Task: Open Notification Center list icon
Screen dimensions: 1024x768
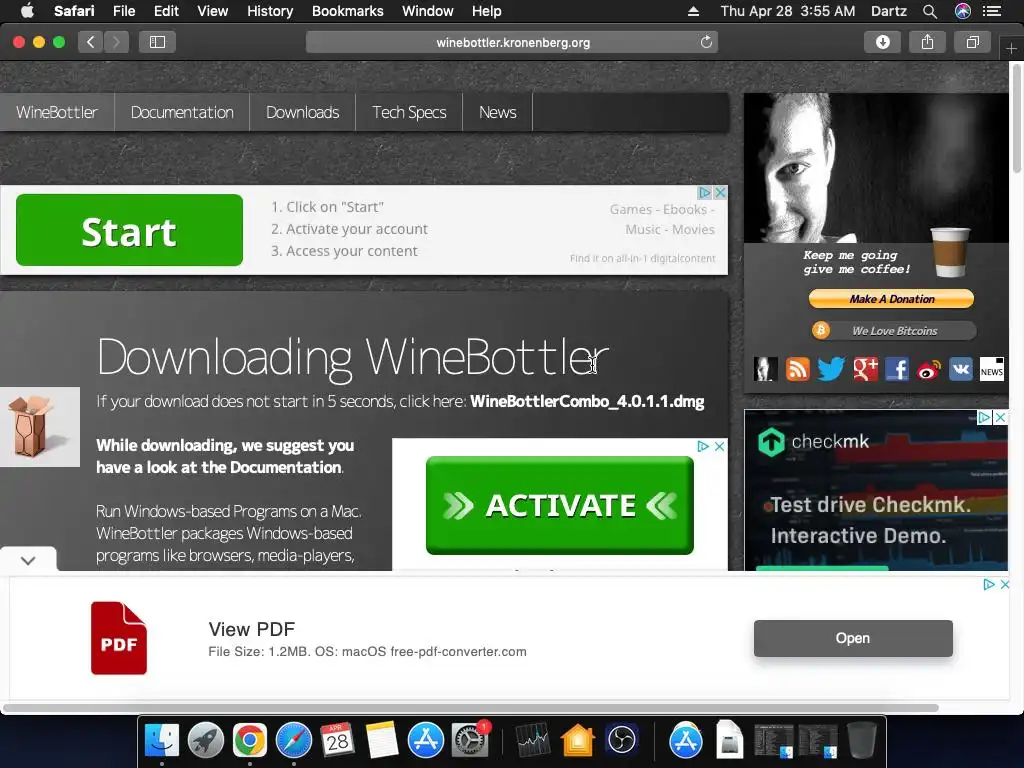Action: (992, 11)
